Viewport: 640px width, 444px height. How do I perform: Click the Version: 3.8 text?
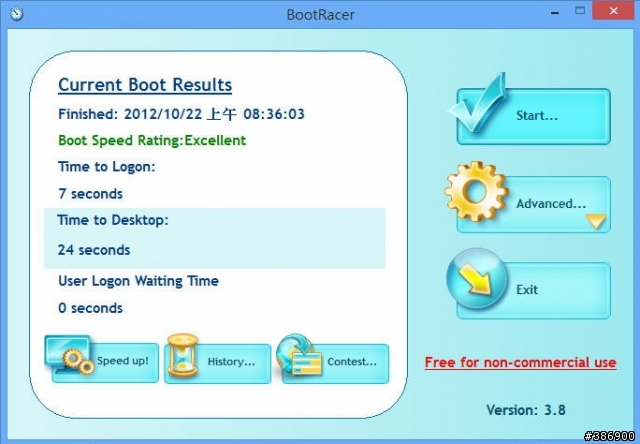[526, 410]
